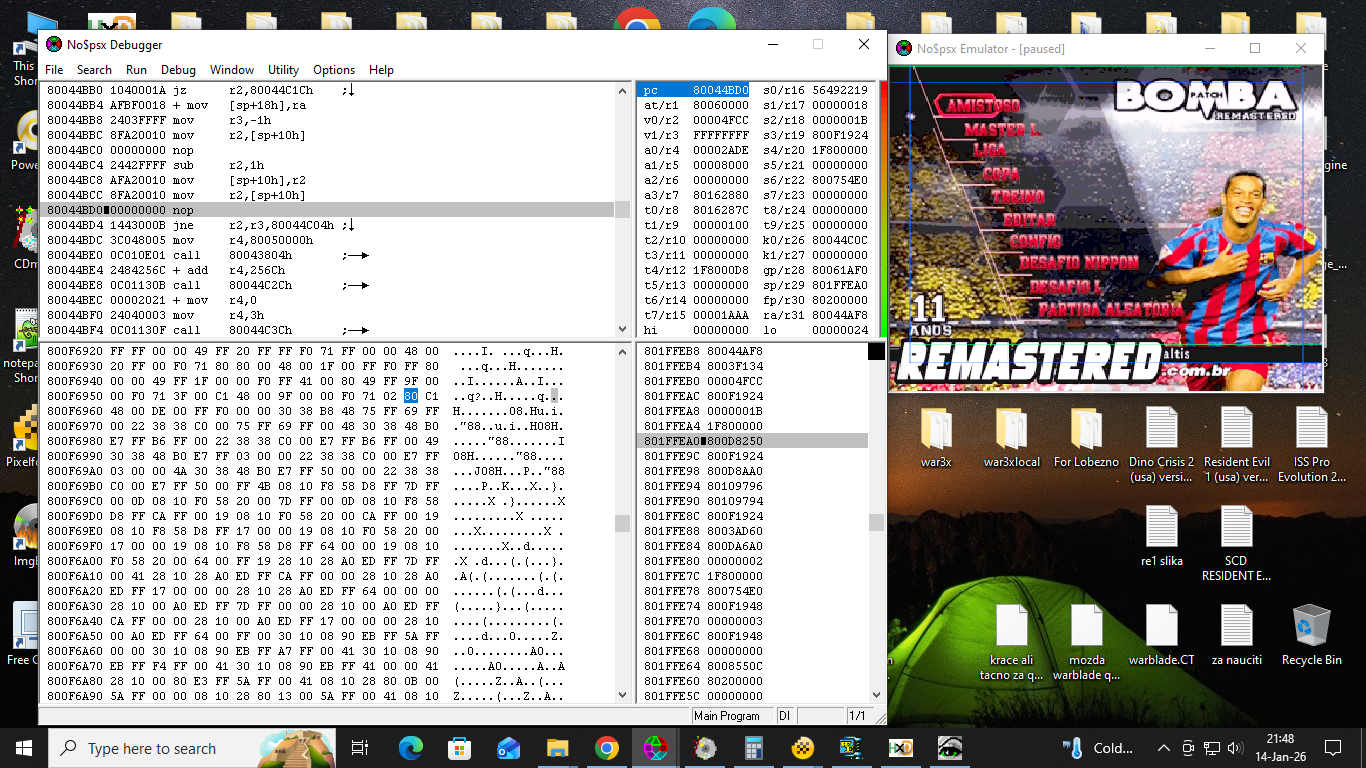
Task: Open the Window menu
Action: click(231, 70)
